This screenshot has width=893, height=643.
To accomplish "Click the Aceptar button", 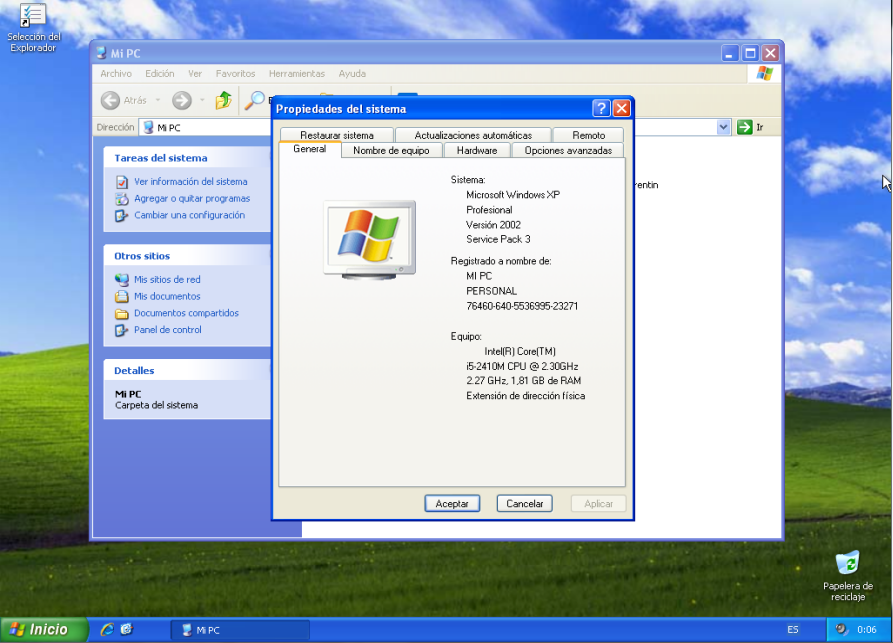I will [452, 503].
